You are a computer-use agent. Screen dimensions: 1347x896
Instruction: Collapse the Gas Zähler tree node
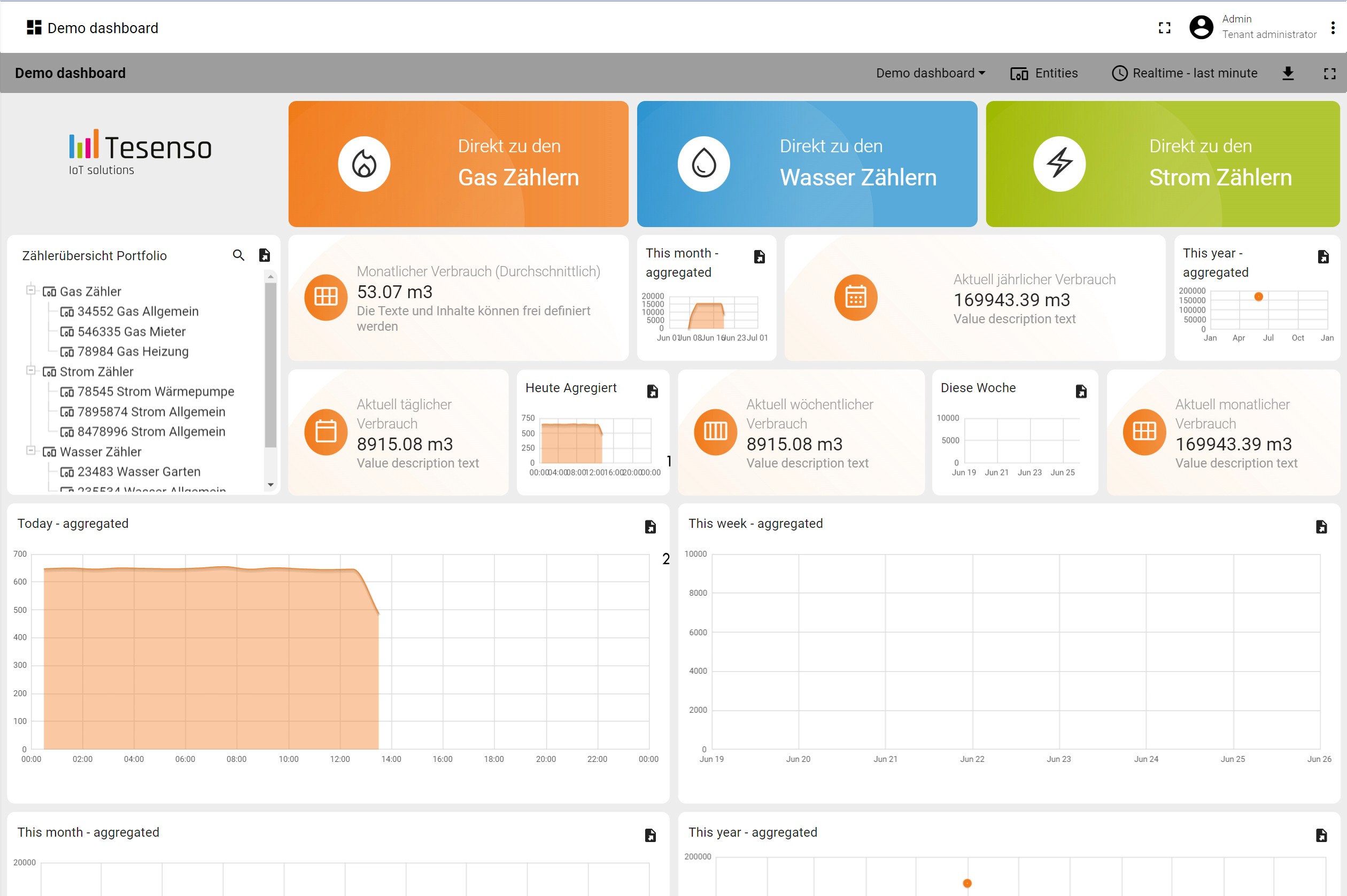[31, 290]
